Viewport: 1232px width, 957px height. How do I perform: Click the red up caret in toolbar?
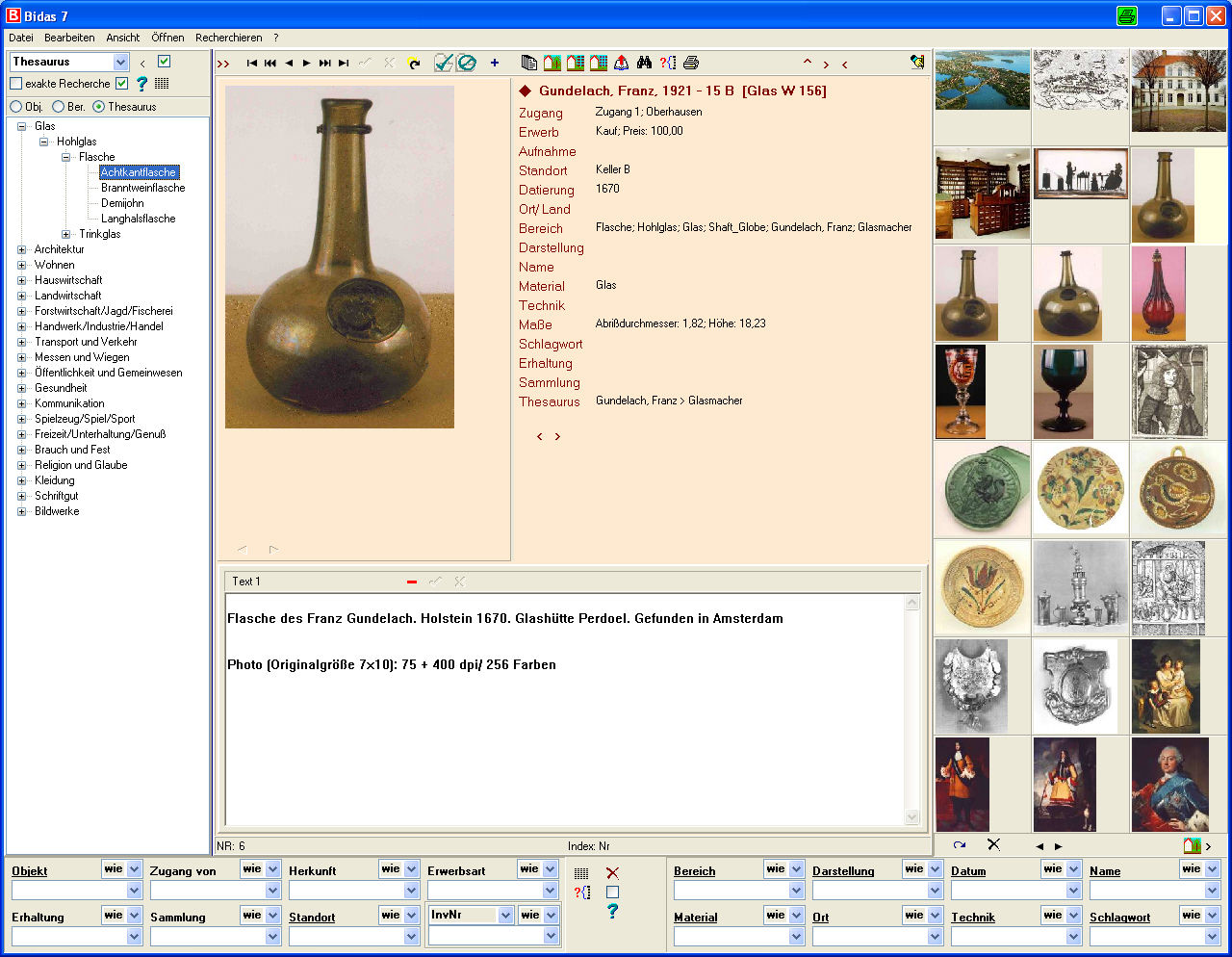(807, 63)
